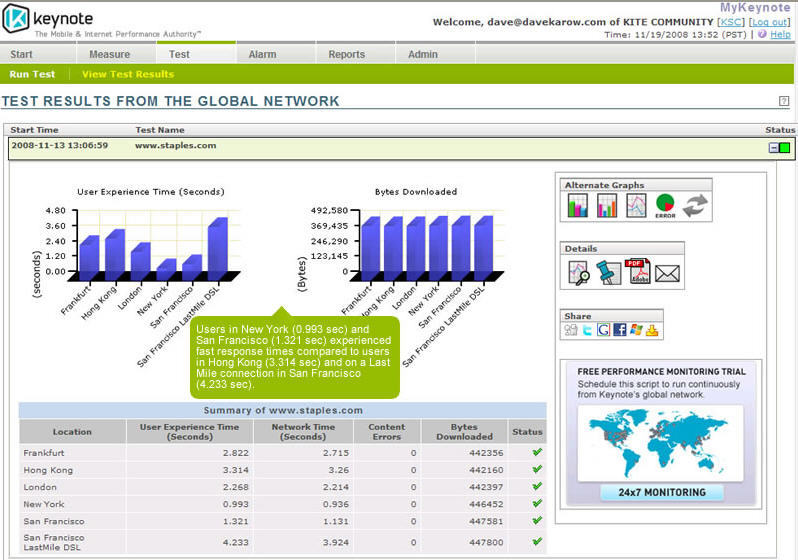Click Content Errors column header

(387, 432)
